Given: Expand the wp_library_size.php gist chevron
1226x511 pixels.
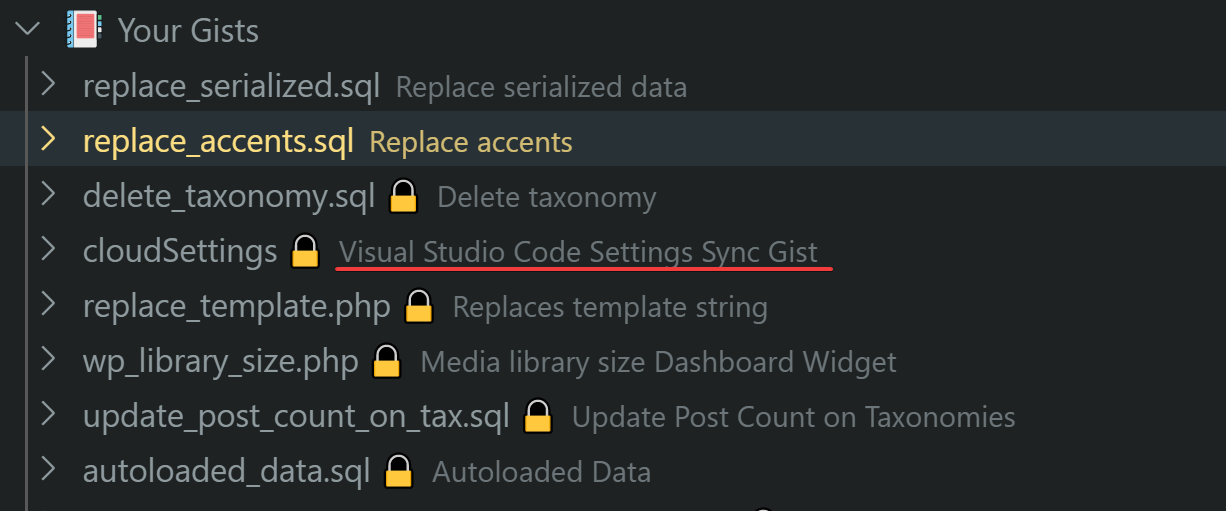Looking at the screenshot, I should point(47,361).
